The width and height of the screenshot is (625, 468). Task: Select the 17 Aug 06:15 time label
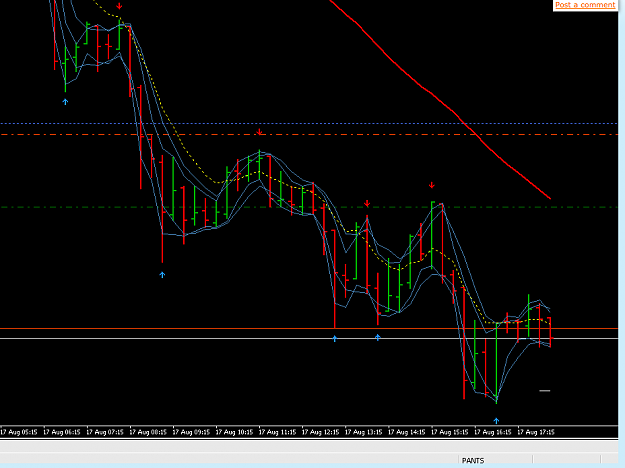click(x=62, y=432)
